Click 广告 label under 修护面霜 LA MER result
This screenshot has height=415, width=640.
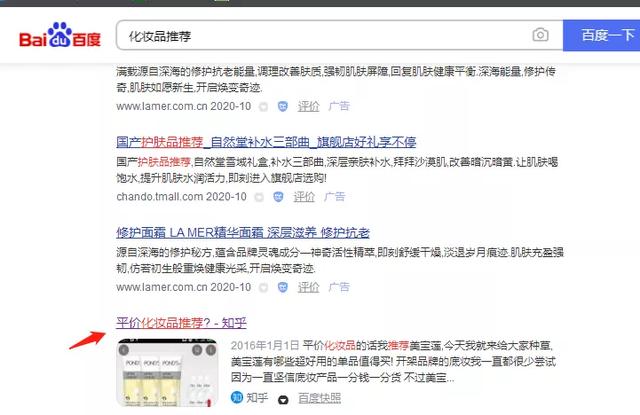339,288
